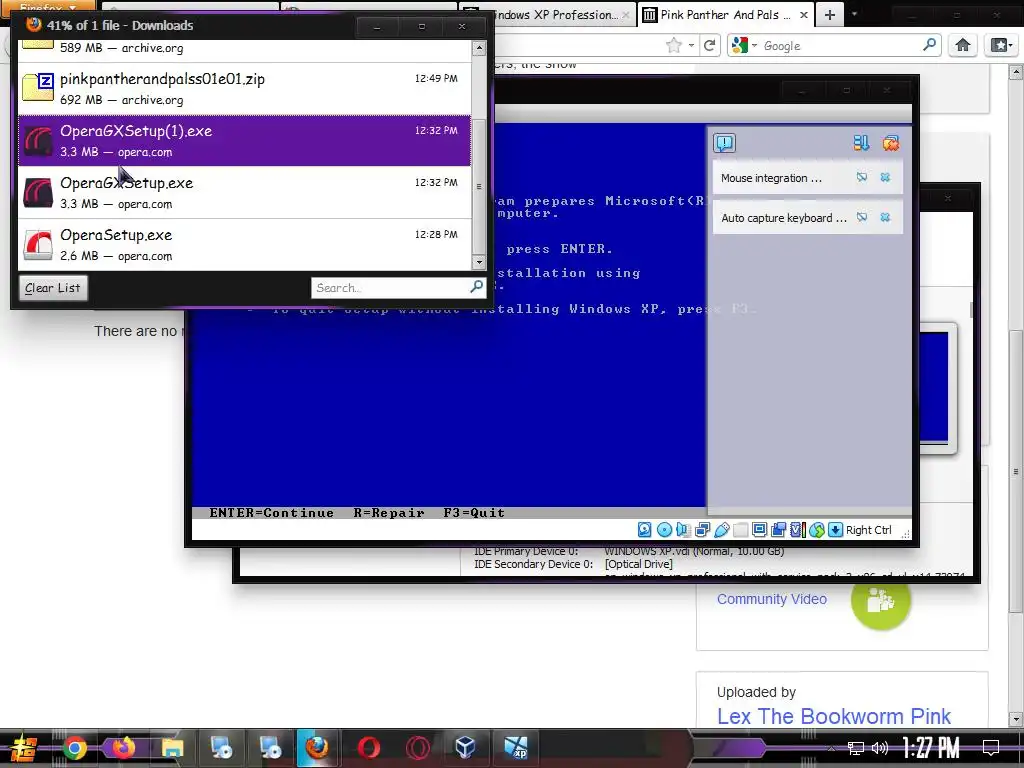The image size is (1024, 768).
Task: Click the zip file icon of pinkpantherandpalss01e01.zip
Action: tap(38, 87)
